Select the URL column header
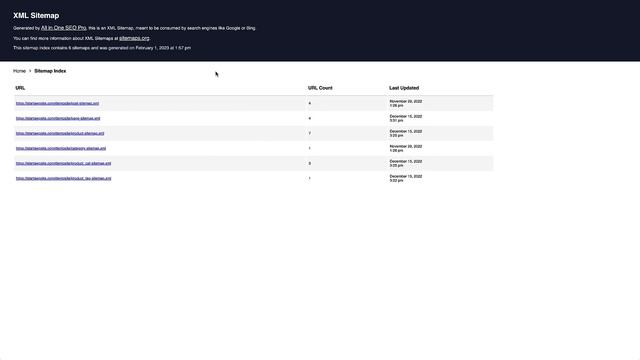Image resolution: width=640 pixels, height=360 pixels. tap(20, 88)
